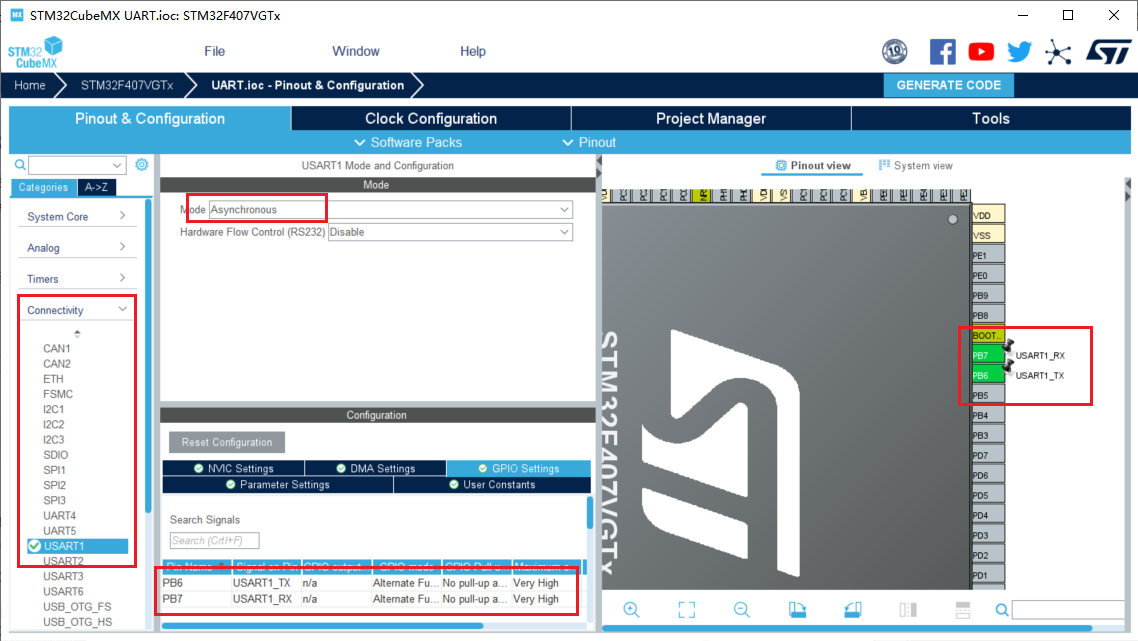The image size is (1138, 641).
Task: Select SPI1 in Connectivity list
Action: coord(54,470)
